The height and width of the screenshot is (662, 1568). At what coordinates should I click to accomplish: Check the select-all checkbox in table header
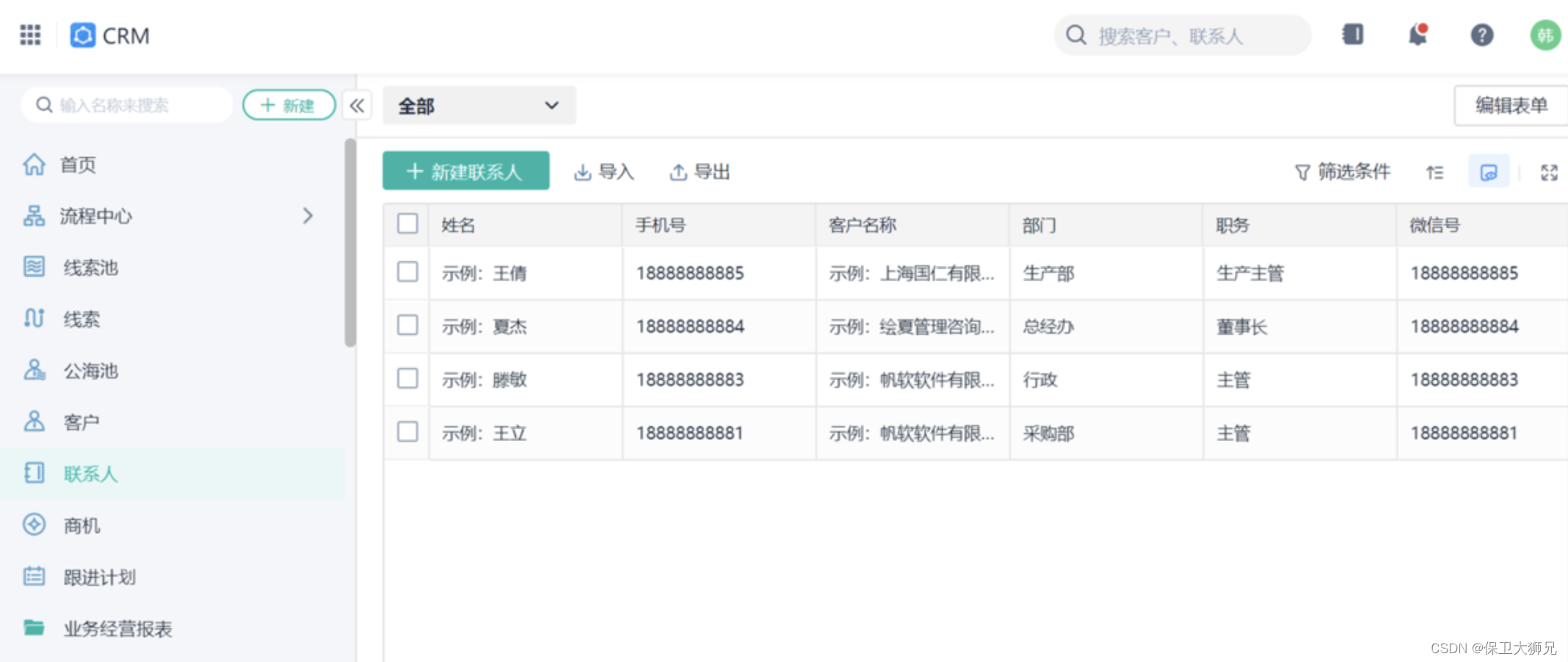407,224
